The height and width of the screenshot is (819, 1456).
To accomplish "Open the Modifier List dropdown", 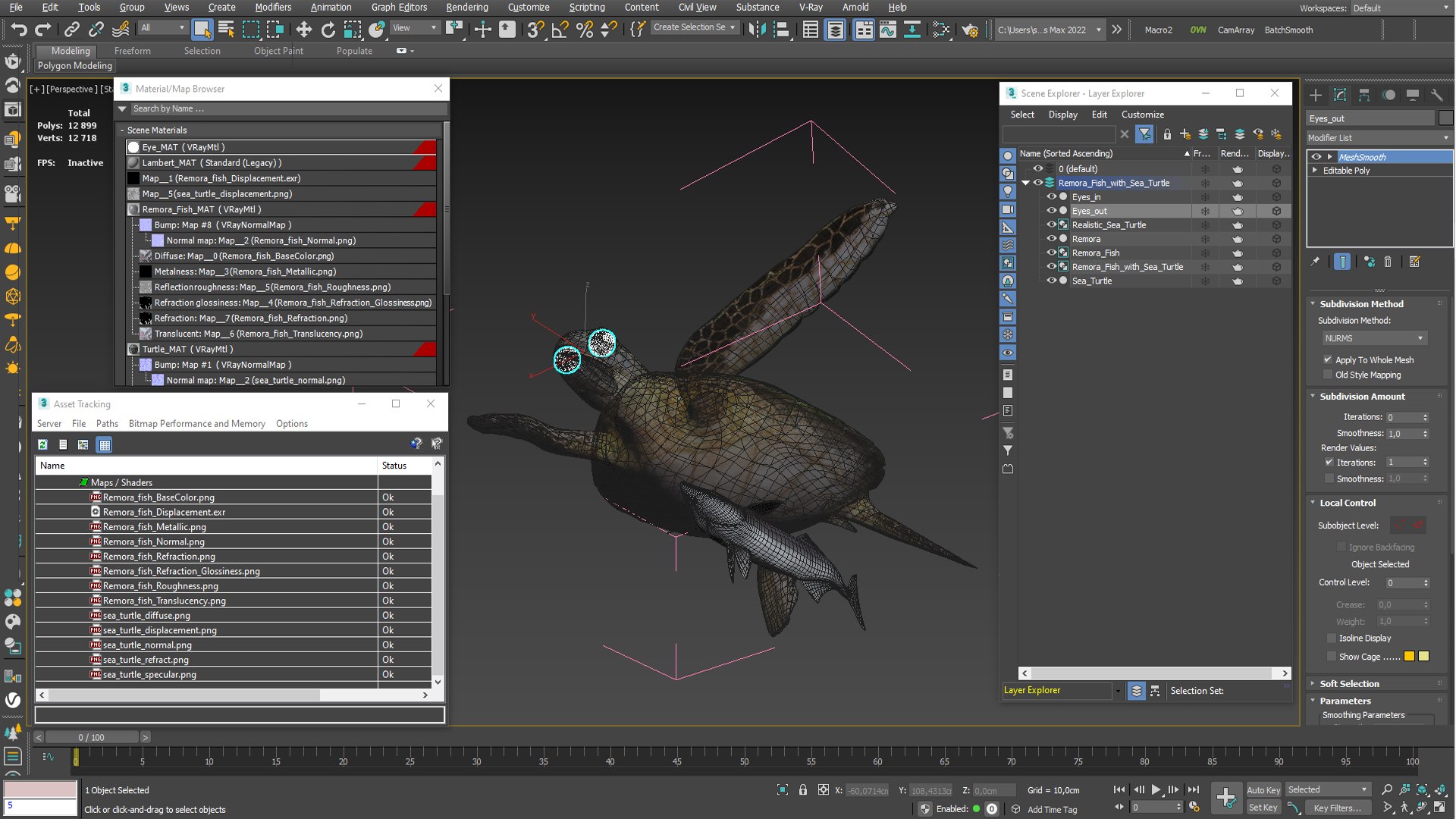I will tap(1379, 138).
